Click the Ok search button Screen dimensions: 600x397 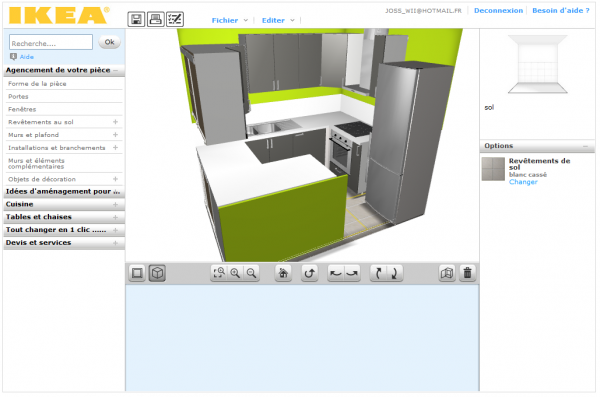[109, 42]
